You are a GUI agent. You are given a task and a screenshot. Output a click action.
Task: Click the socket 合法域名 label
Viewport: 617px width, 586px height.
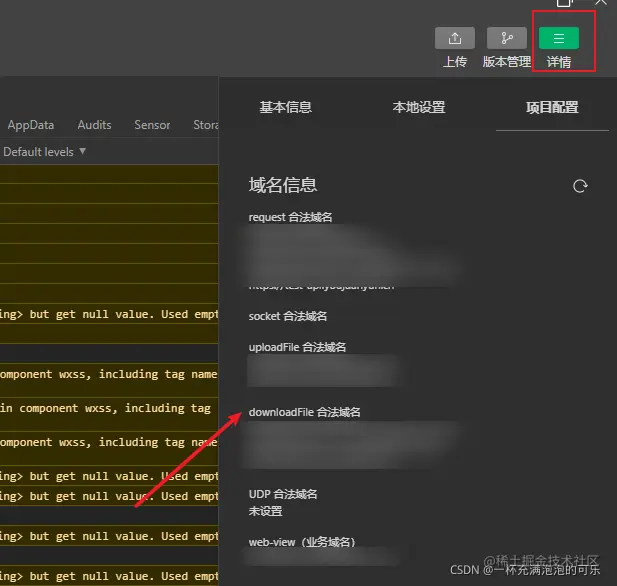(288, 316)
